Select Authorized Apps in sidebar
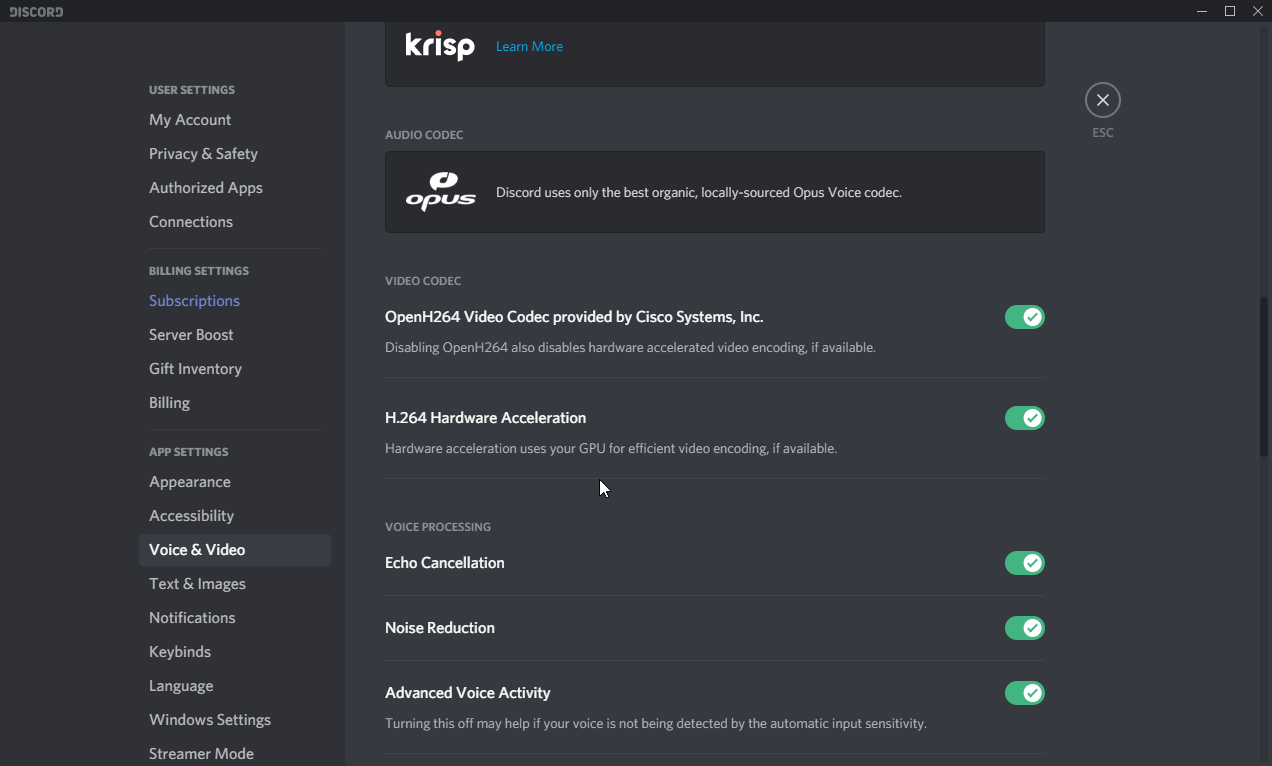The width and height of the screenshot is (1272, 766). point(206,188)
